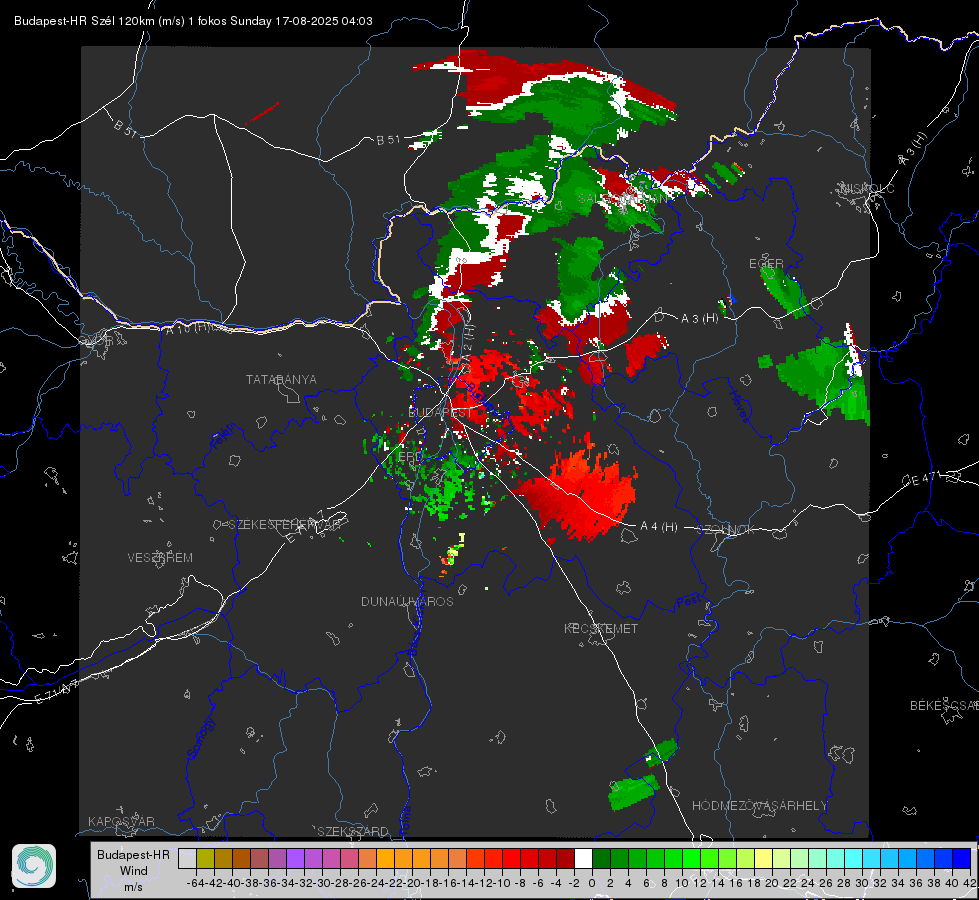Click the KAPOSVAR city label

coord(121,821)
